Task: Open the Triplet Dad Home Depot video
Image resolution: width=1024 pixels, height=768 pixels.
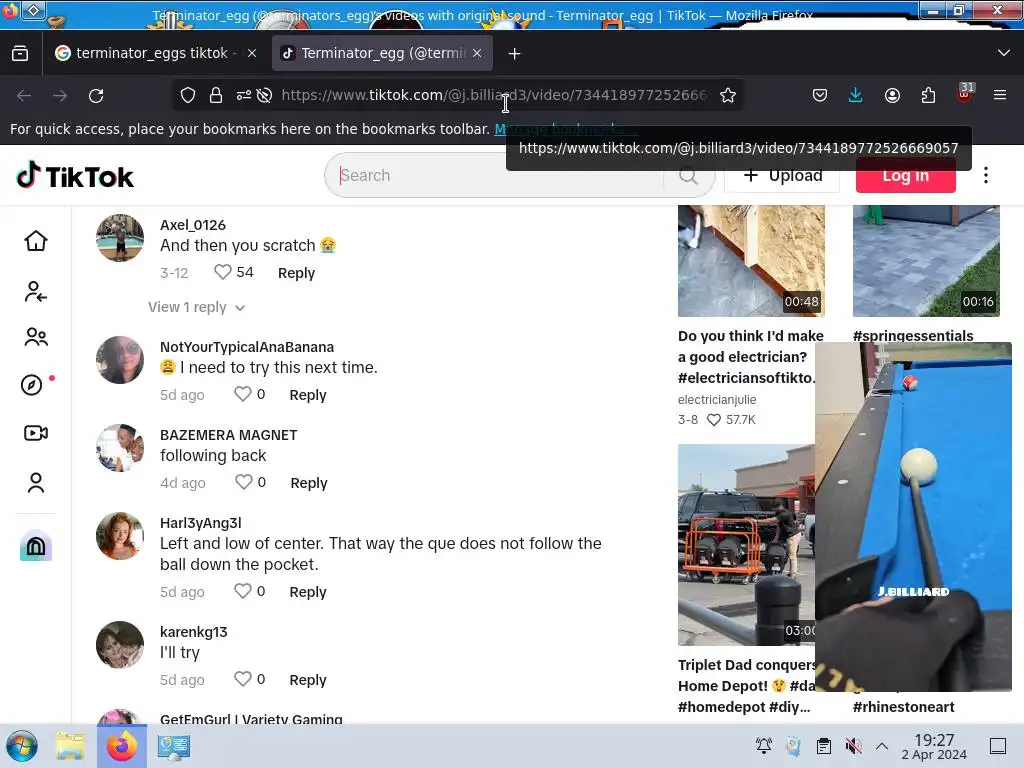Action: point(746,545)
